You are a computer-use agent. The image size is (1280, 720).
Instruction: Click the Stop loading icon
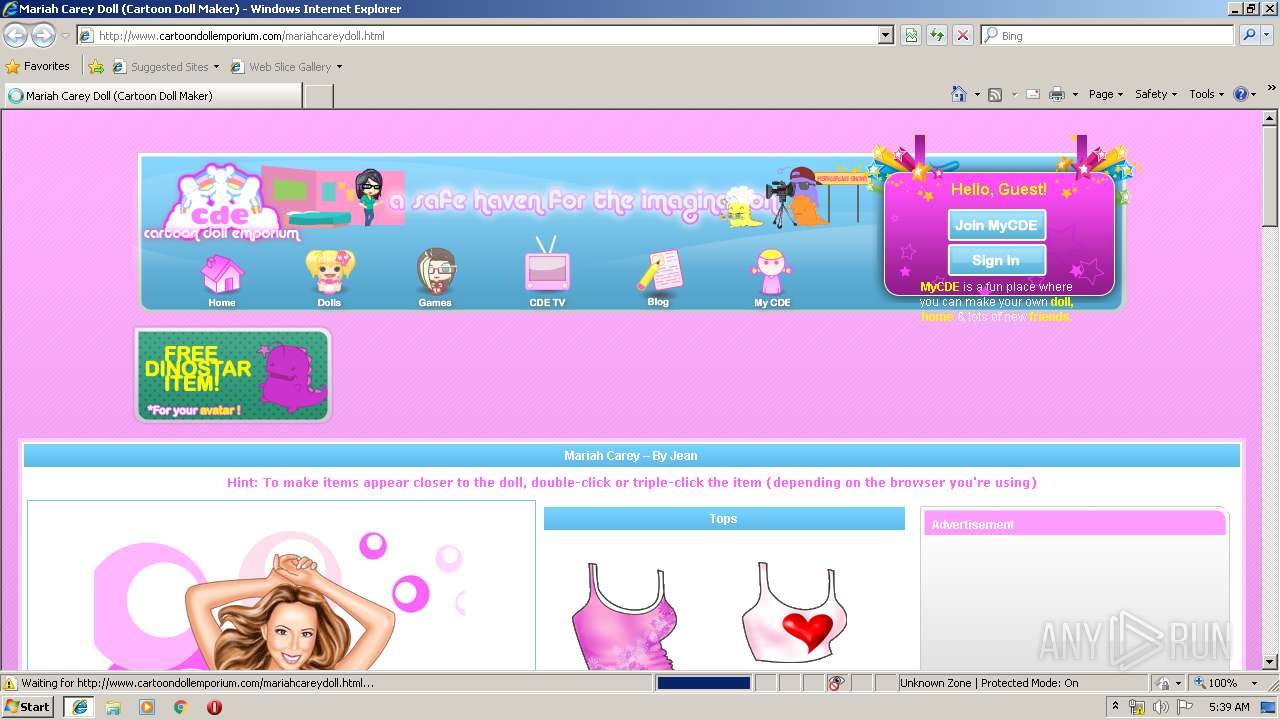point(963,35)
